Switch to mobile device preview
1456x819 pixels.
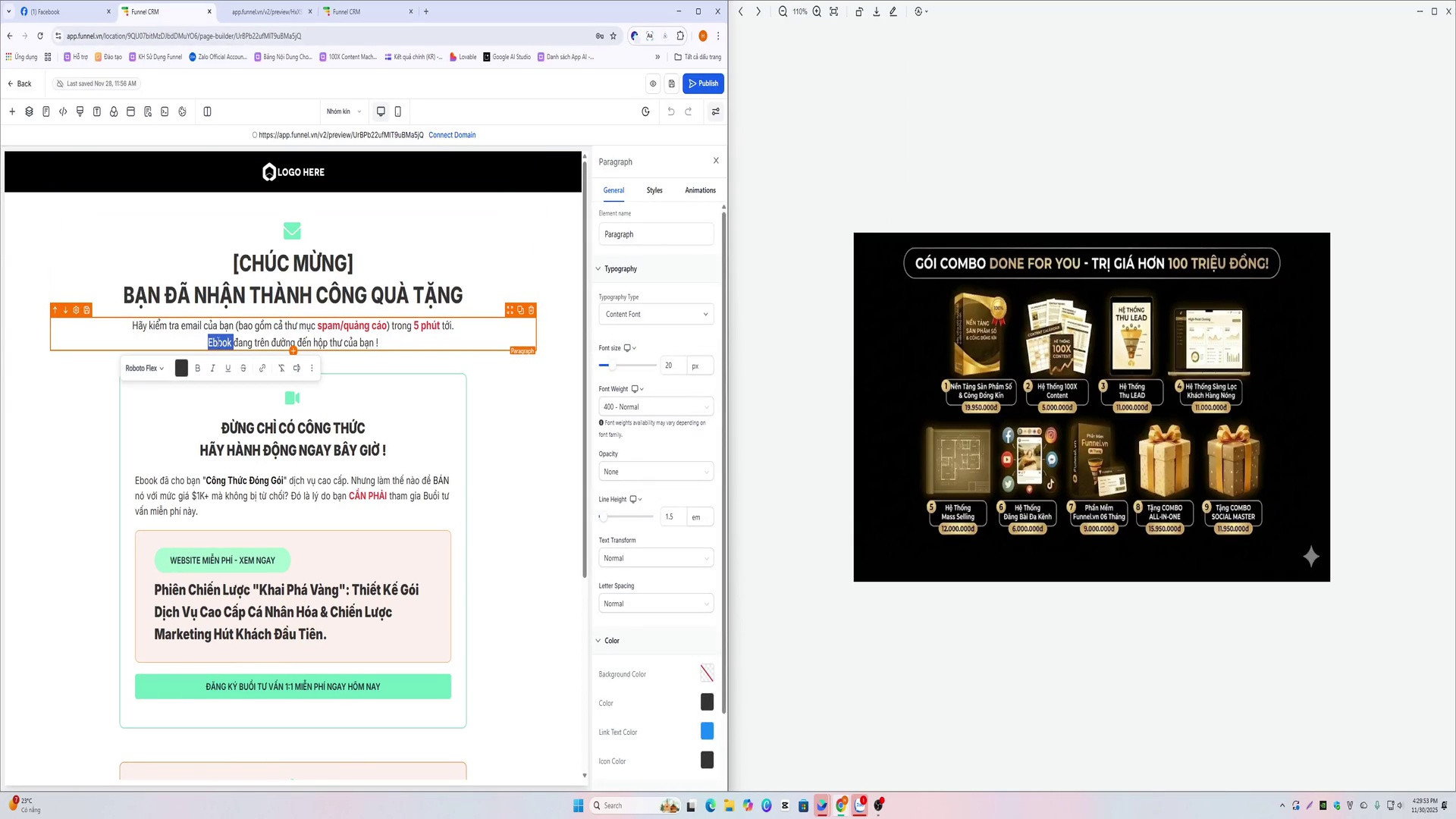(397, 111)
